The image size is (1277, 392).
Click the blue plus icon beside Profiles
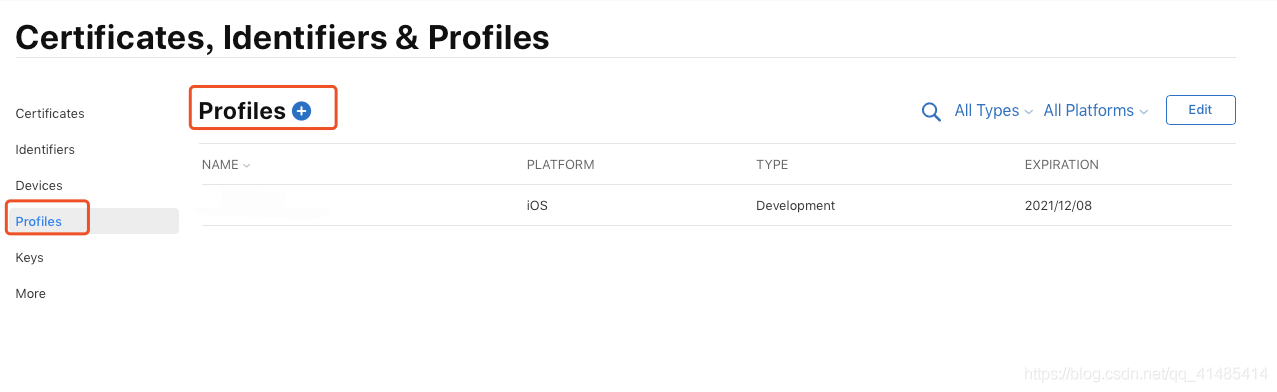[301, 111]
